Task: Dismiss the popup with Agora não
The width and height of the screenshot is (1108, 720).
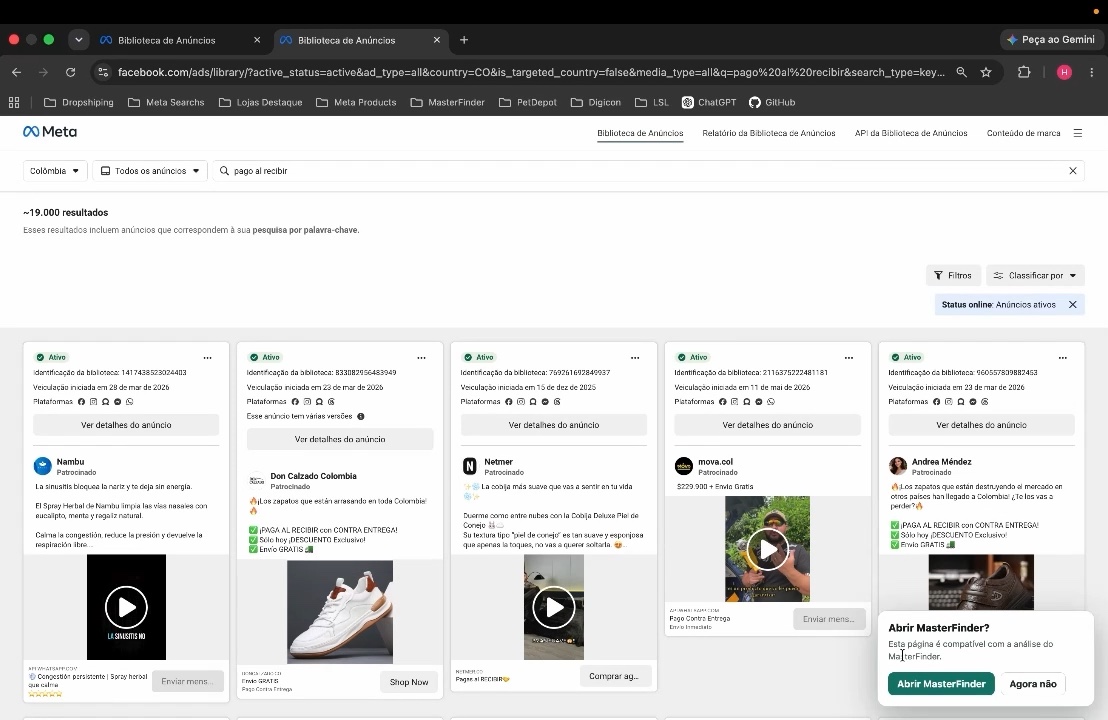Action: pyautogui.click(x=1033, y=683)
